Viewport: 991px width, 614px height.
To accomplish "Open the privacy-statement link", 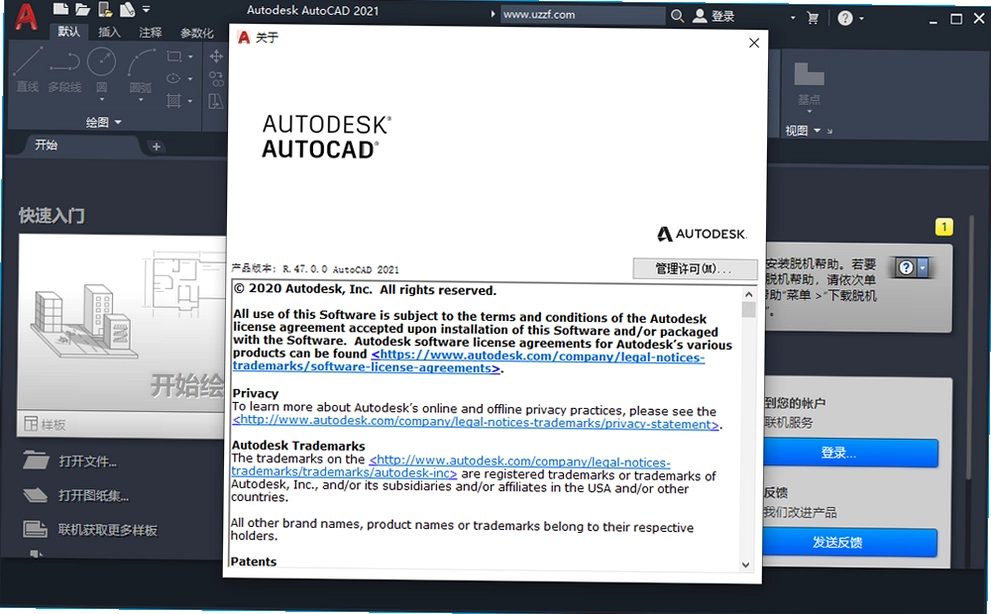I will point(475,422).
